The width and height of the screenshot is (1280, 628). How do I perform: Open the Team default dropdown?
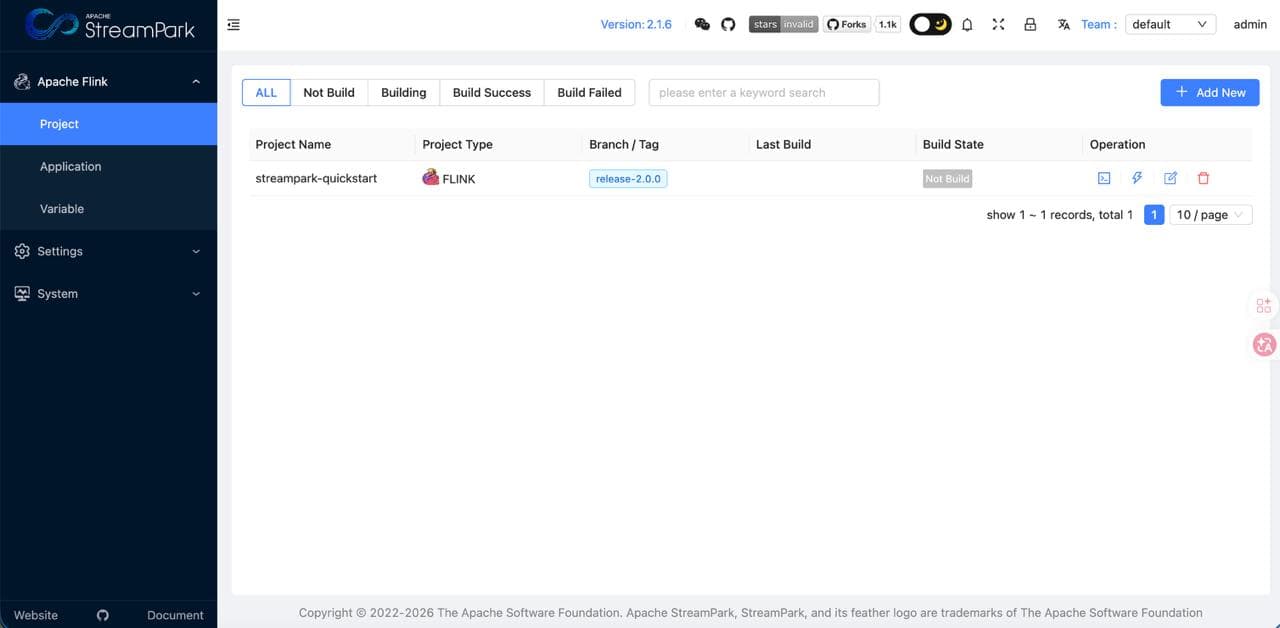[x=1170, y=24]
